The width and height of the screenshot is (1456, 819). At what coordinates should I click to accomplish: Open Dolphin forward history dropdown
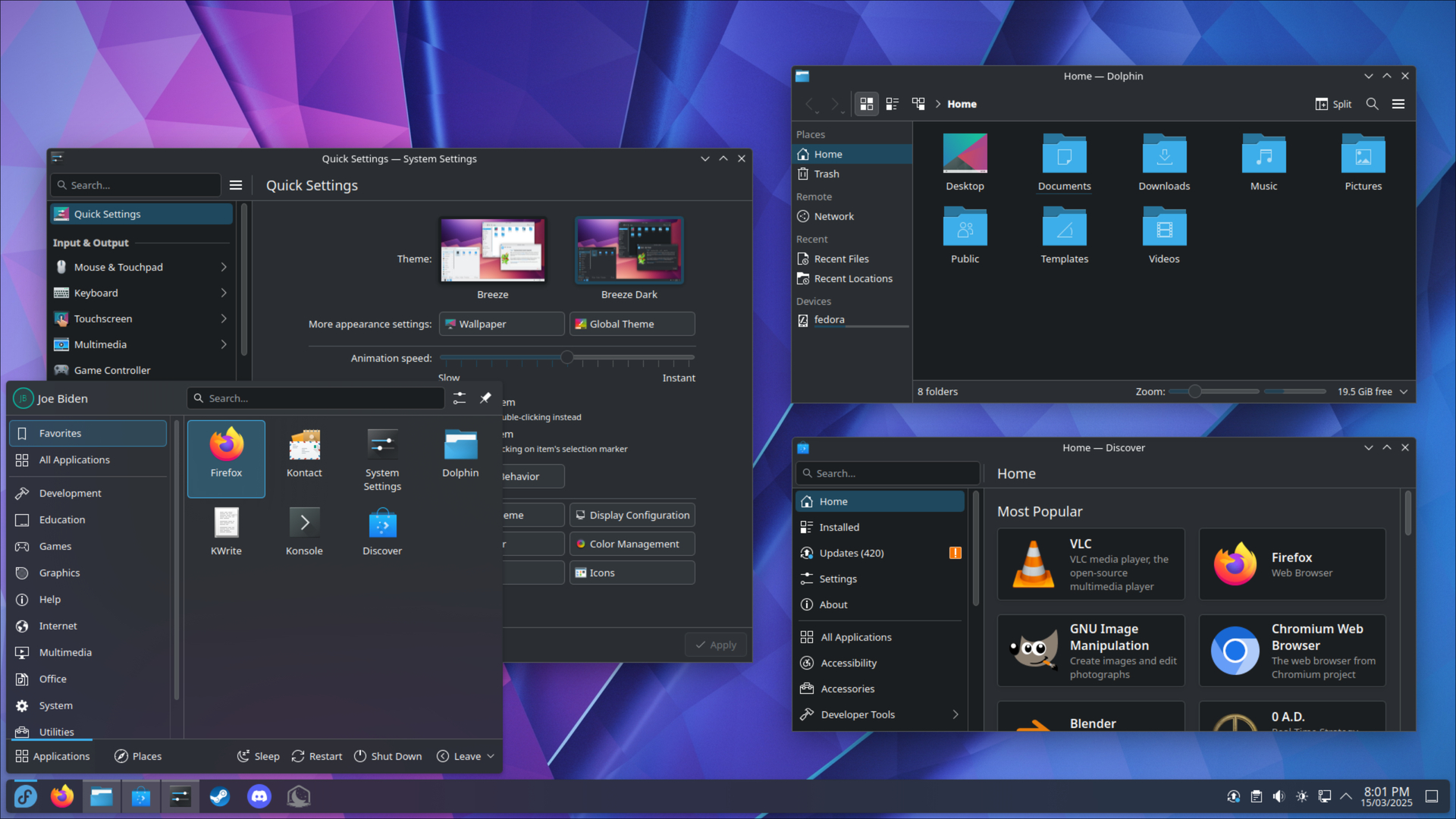tap(843, 111)
